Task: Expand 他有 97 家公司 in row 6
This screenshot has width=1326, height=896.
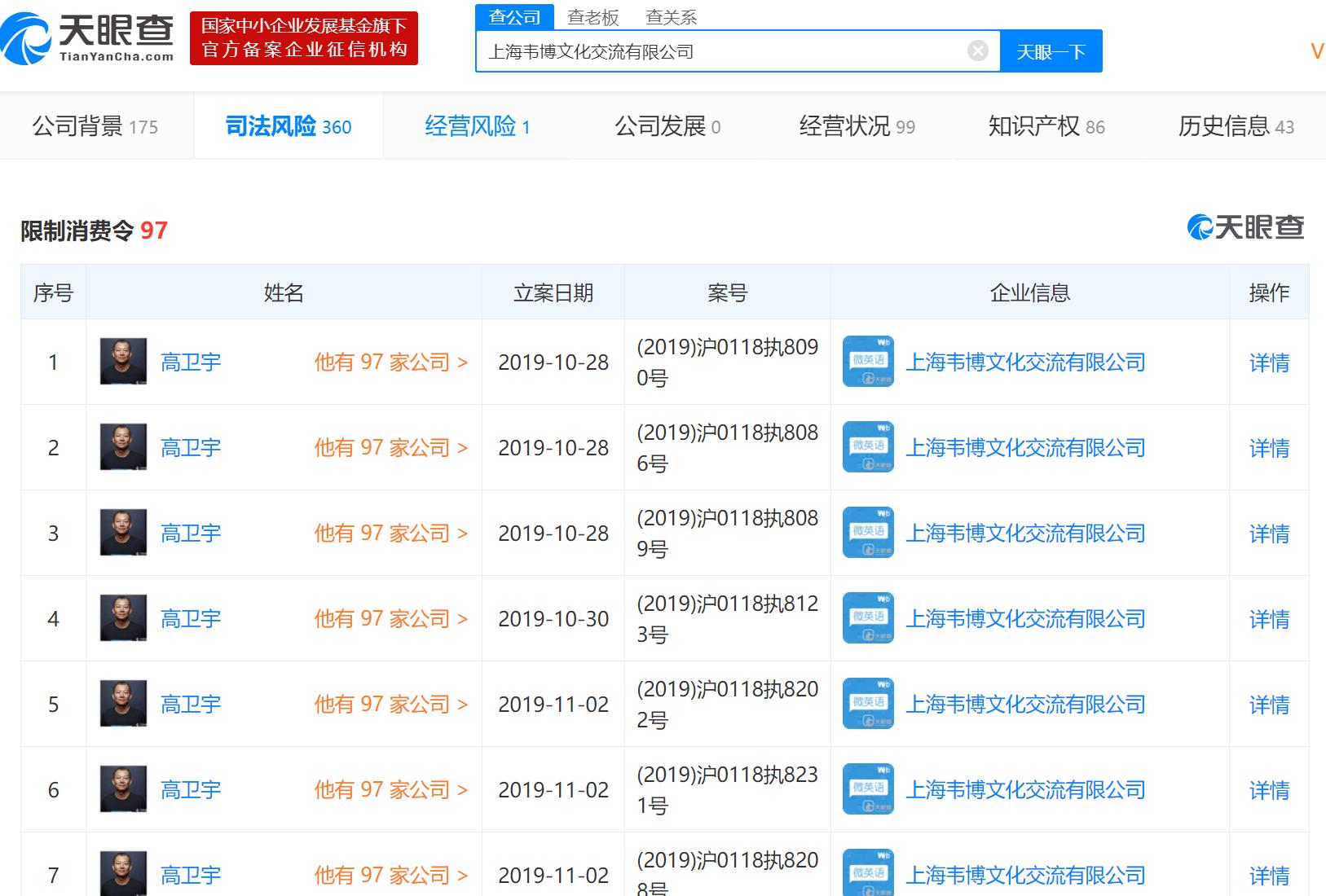Action: [391, 790]
